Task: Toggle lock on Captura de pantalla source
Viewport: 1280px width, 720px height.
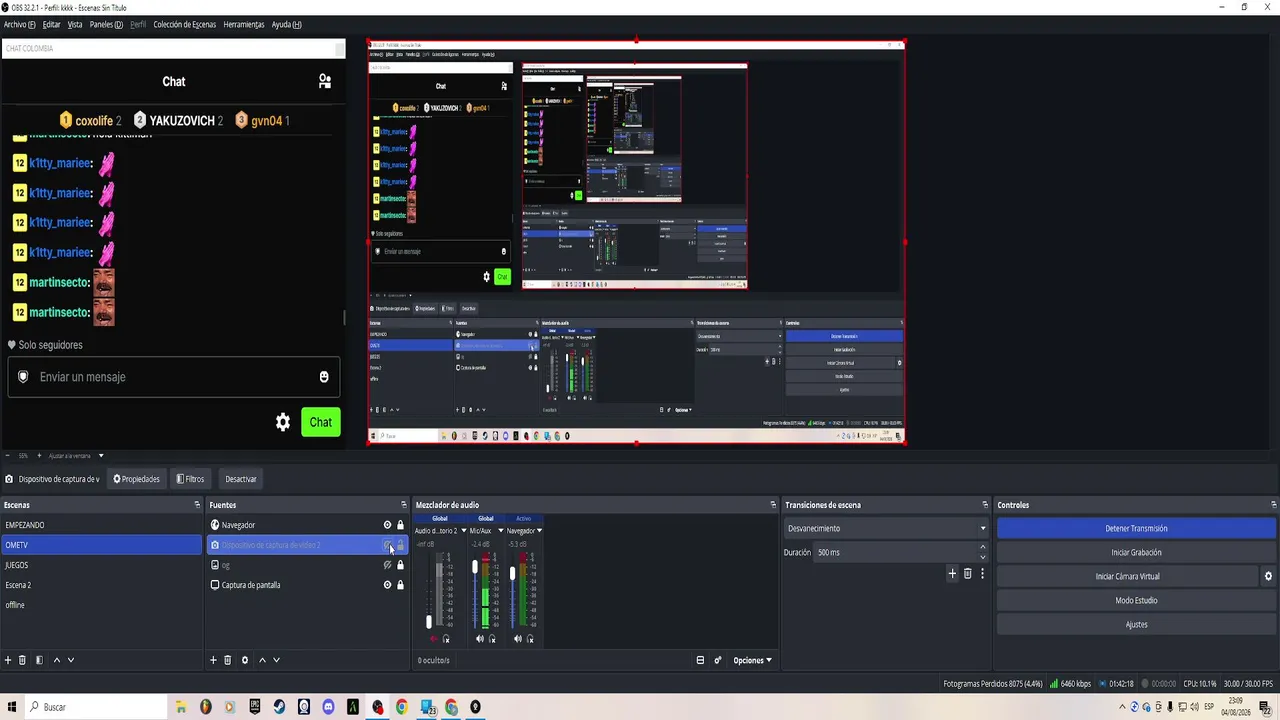Action: 400,585
